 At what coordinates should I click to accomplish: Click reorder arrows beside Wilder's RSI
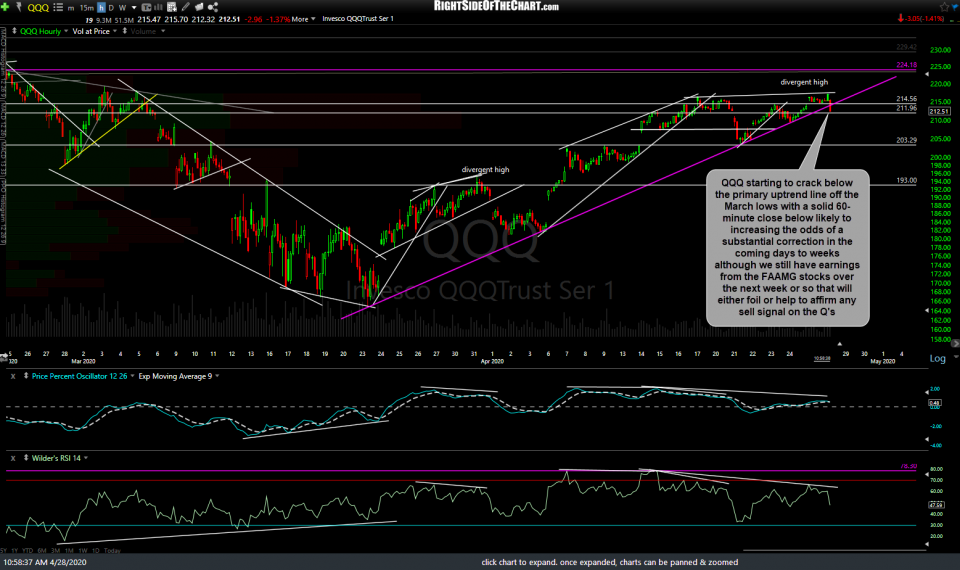(x=26, y=458)
